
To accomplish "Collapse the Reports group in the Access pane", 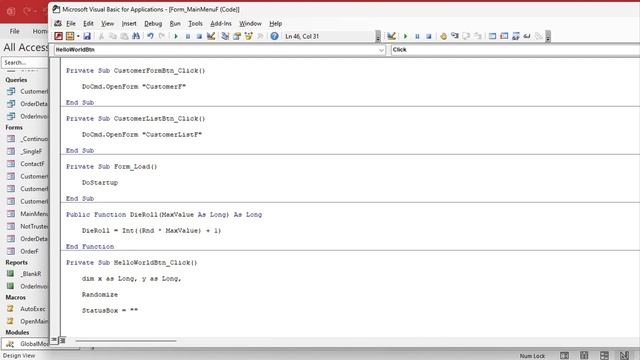I will pos(16,262).
